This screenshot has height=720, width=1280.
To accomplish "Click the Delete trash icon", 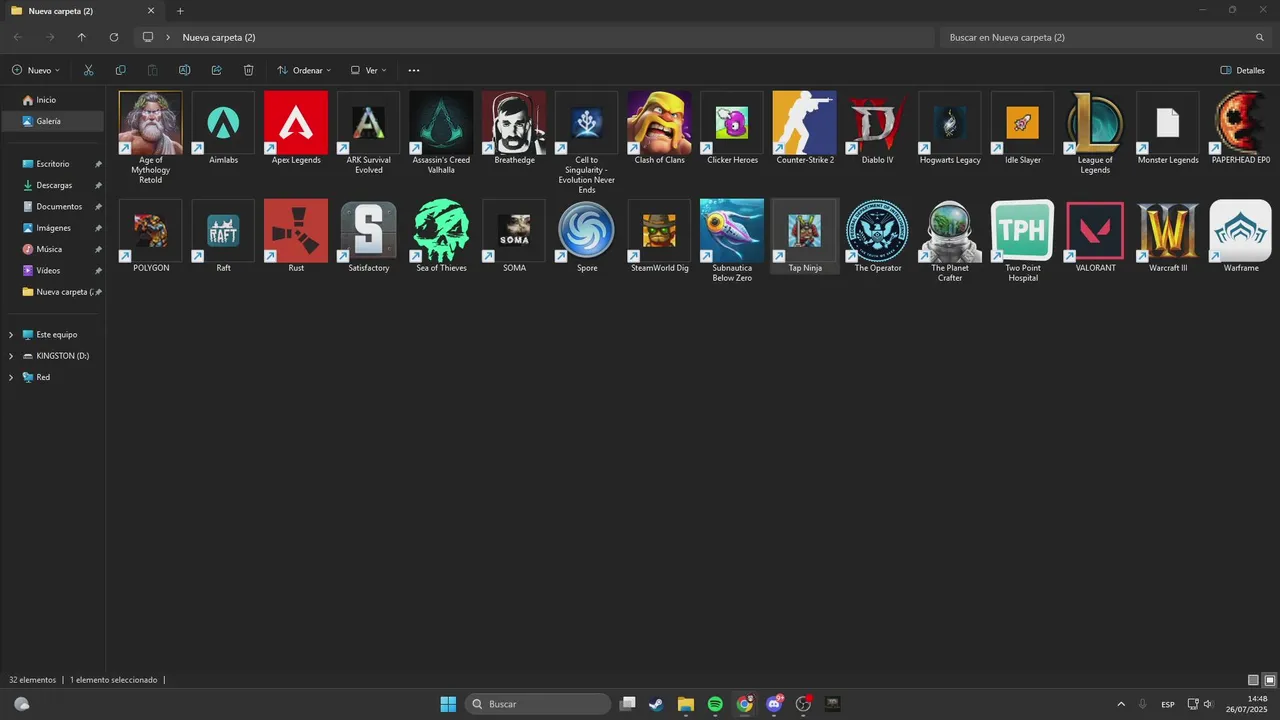I will point(248,70).
